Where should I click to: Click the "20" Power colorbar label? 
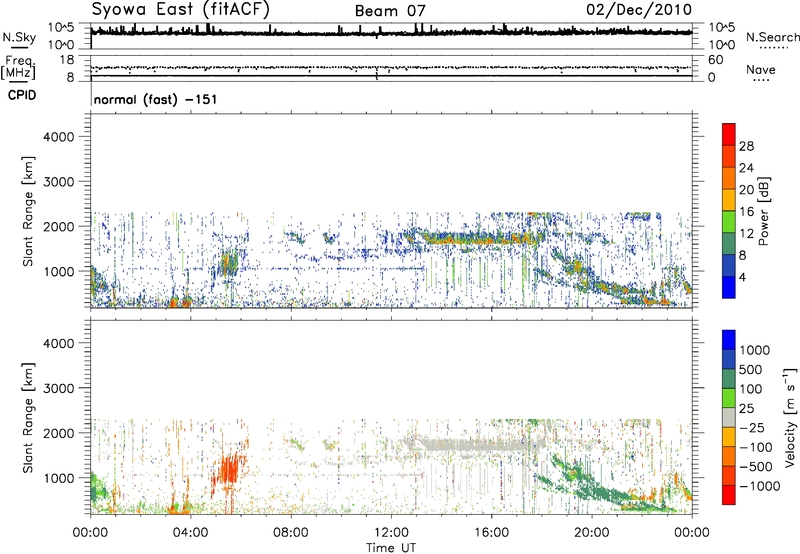click(746, 190)
